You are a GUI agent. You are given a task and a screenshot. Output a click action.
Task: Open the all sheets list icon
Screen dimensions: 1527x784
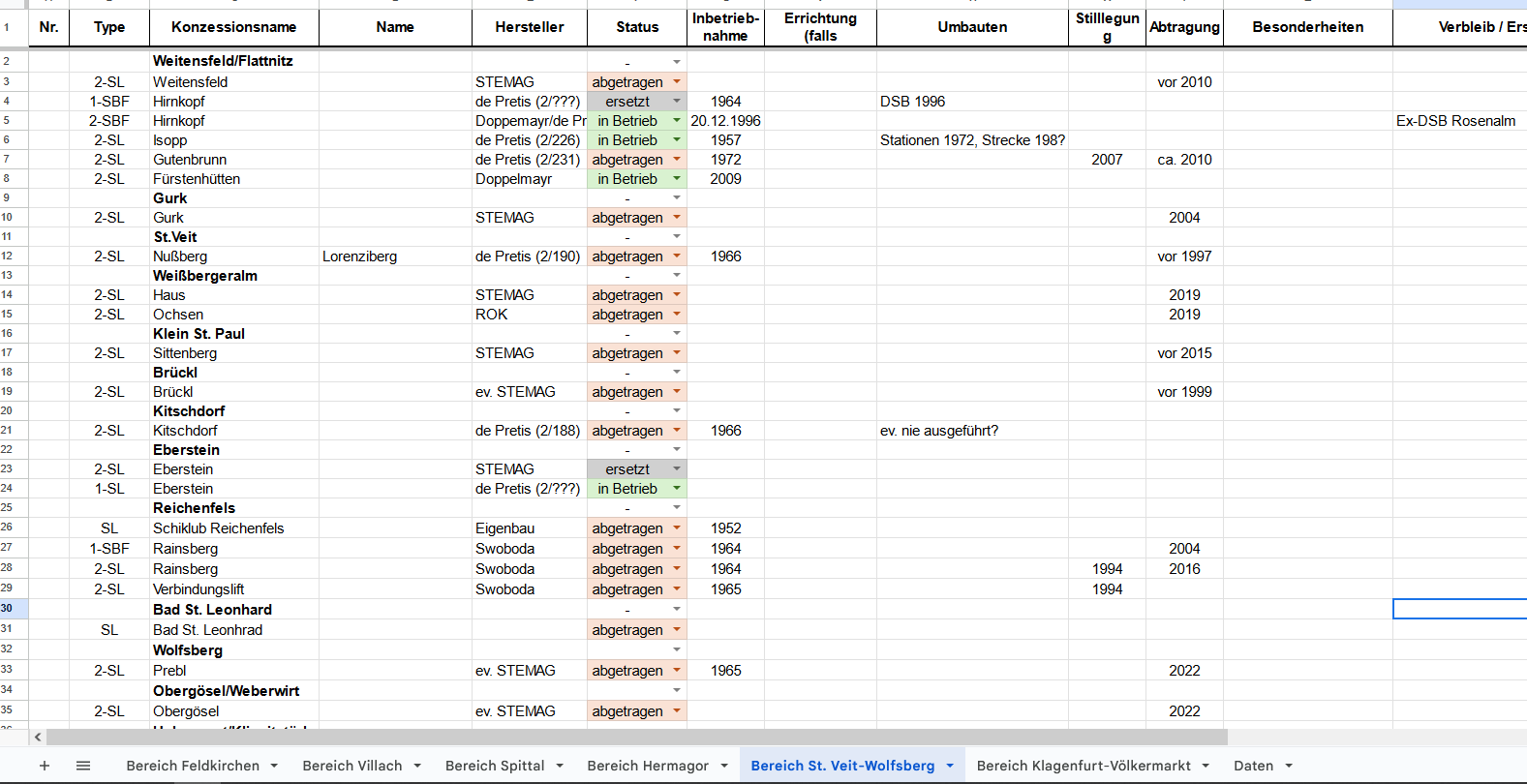[x=83, y=766]
